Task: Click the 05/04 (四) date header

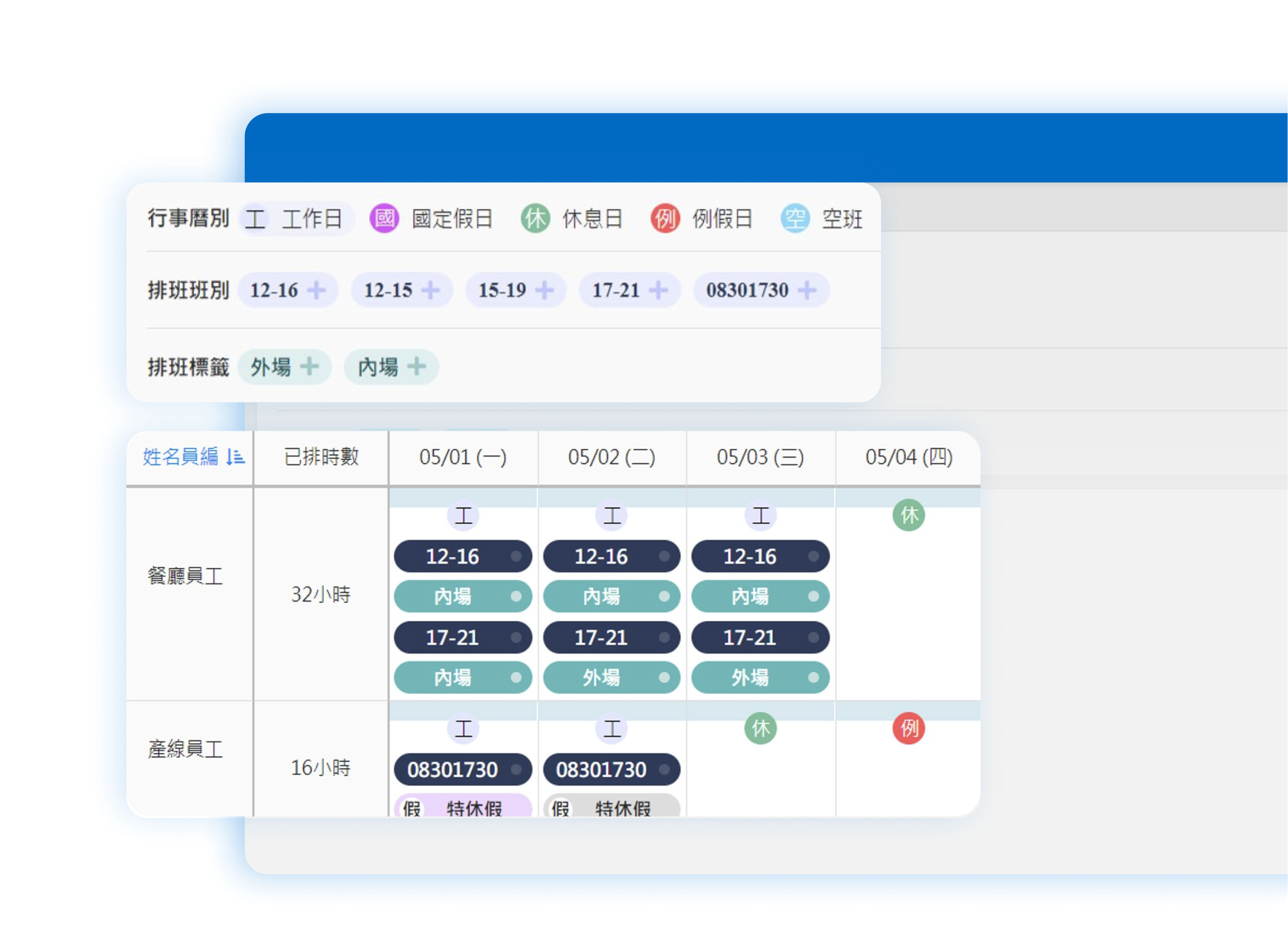Action: point(909,457)
